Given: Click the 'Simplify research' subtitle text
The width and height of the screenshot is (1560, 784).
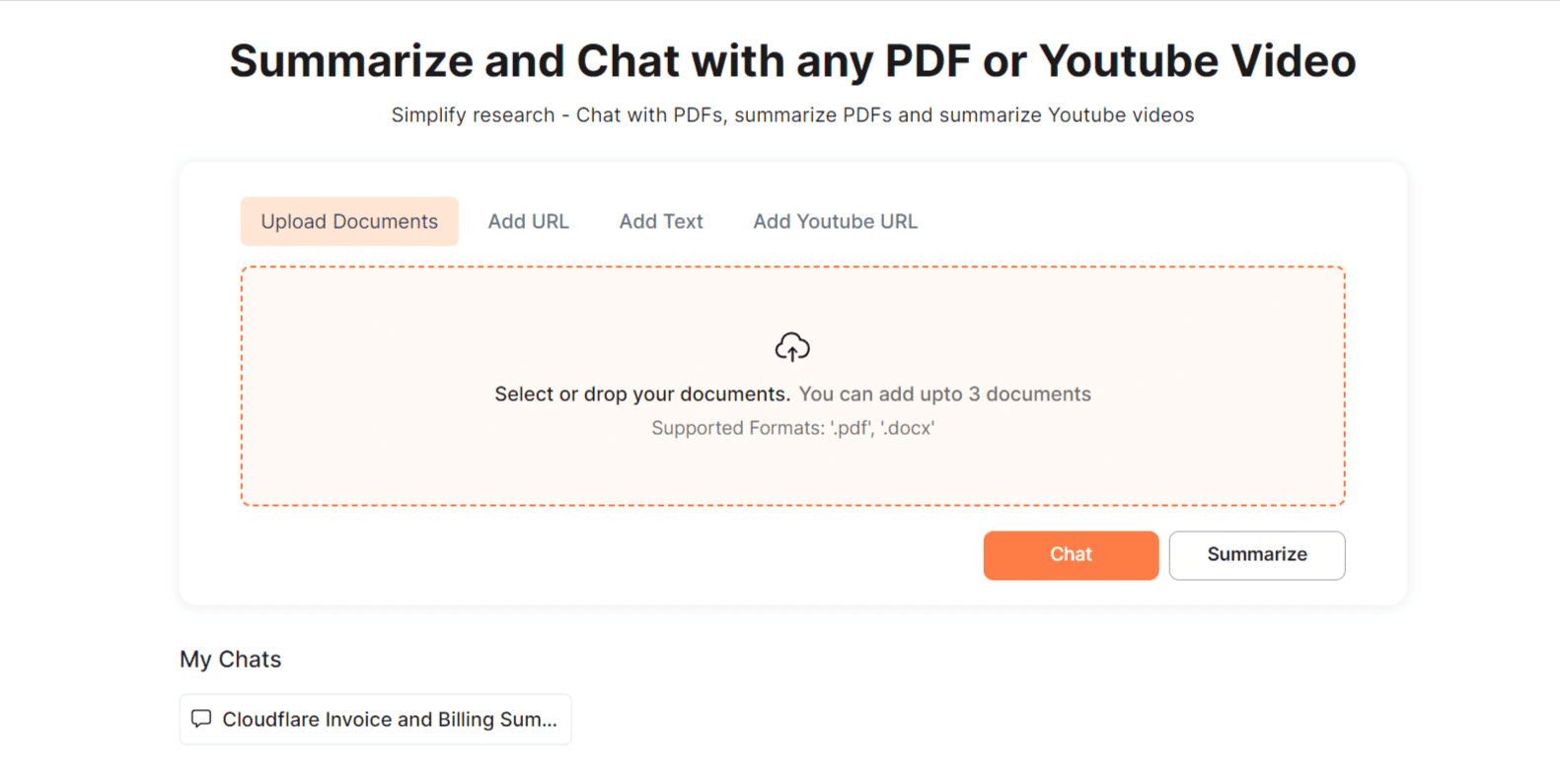Looking at the screenshot, I should (473, 115).
